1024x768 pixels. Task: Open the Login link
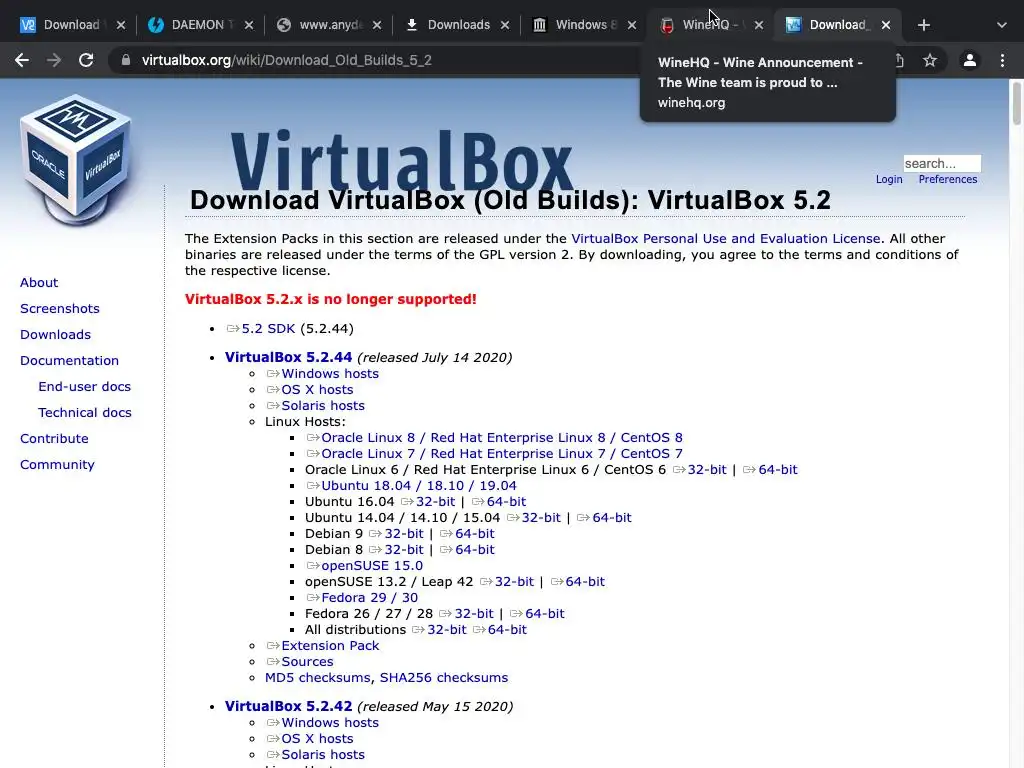tap(889, 180)
